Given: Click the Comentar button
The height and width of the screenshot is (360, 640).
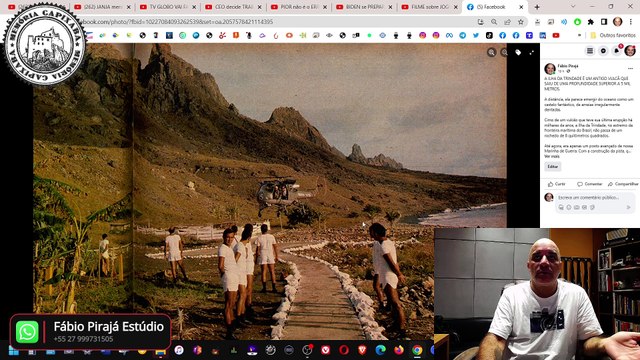Looking at the screenshot, I should [x=589, y=184].
